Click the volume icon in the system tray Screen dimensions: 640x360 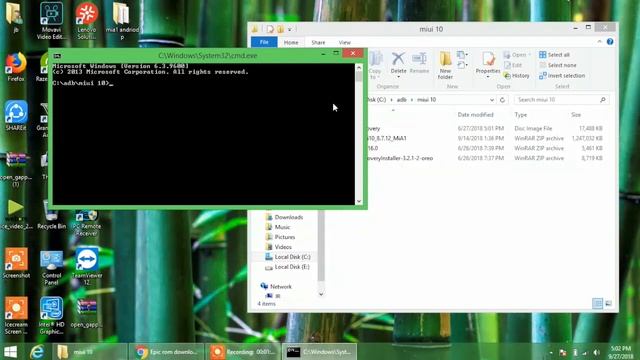tap(597, 352)
